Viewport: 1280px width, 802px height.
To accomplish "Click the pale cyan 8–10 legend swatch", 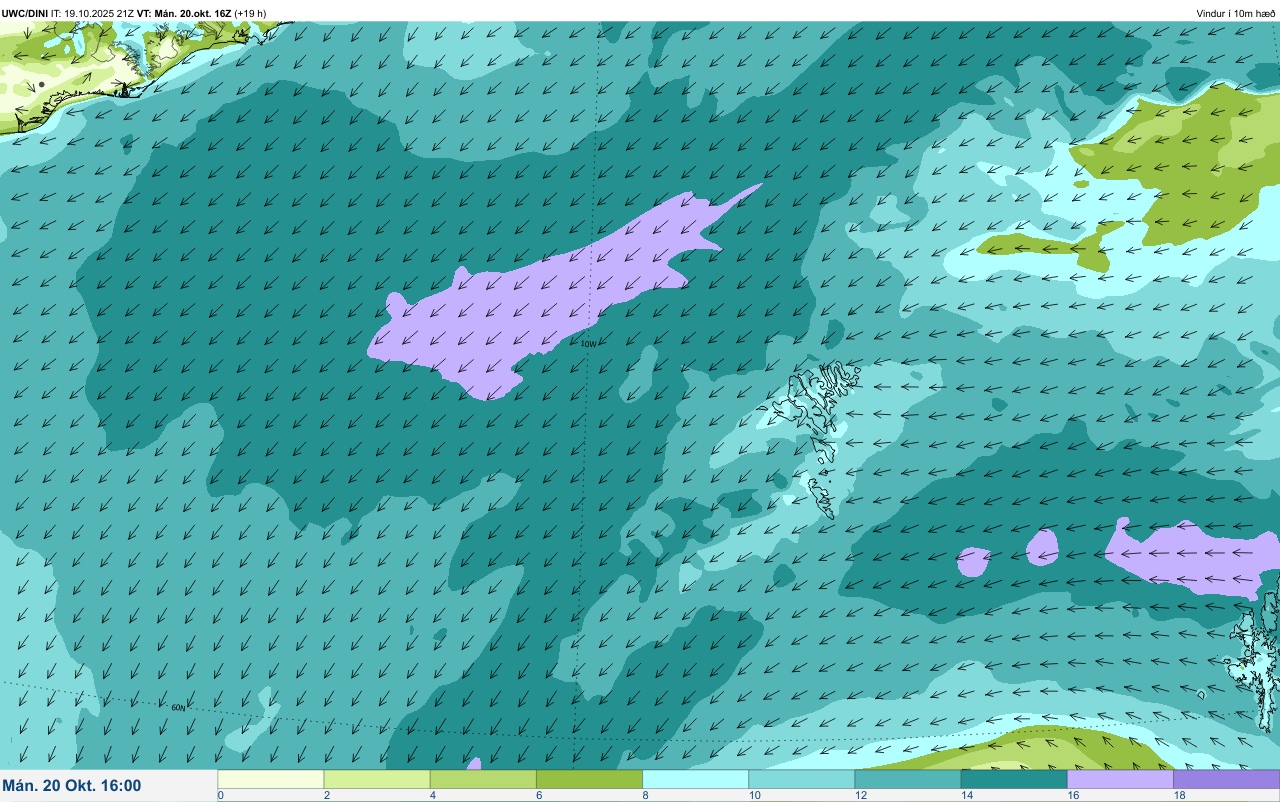I will (x=695, y=779).
